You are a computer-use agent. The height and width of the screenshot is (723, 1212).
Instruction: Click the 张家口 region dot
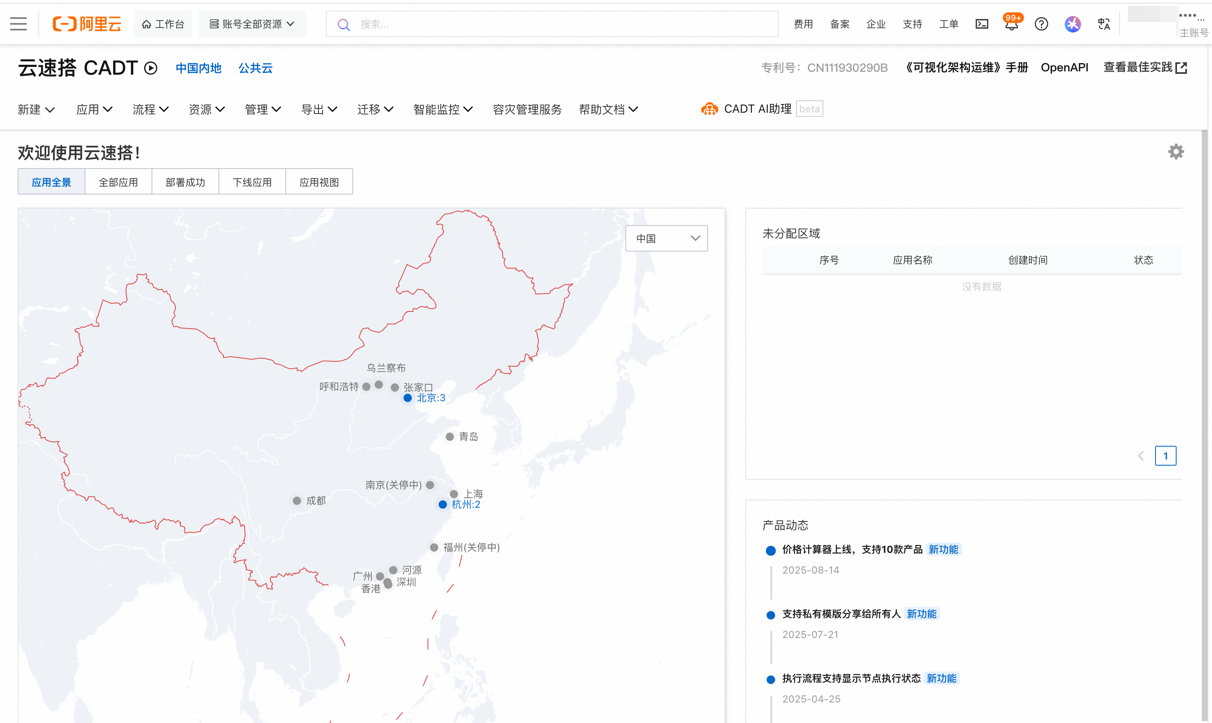click(395, 387)
